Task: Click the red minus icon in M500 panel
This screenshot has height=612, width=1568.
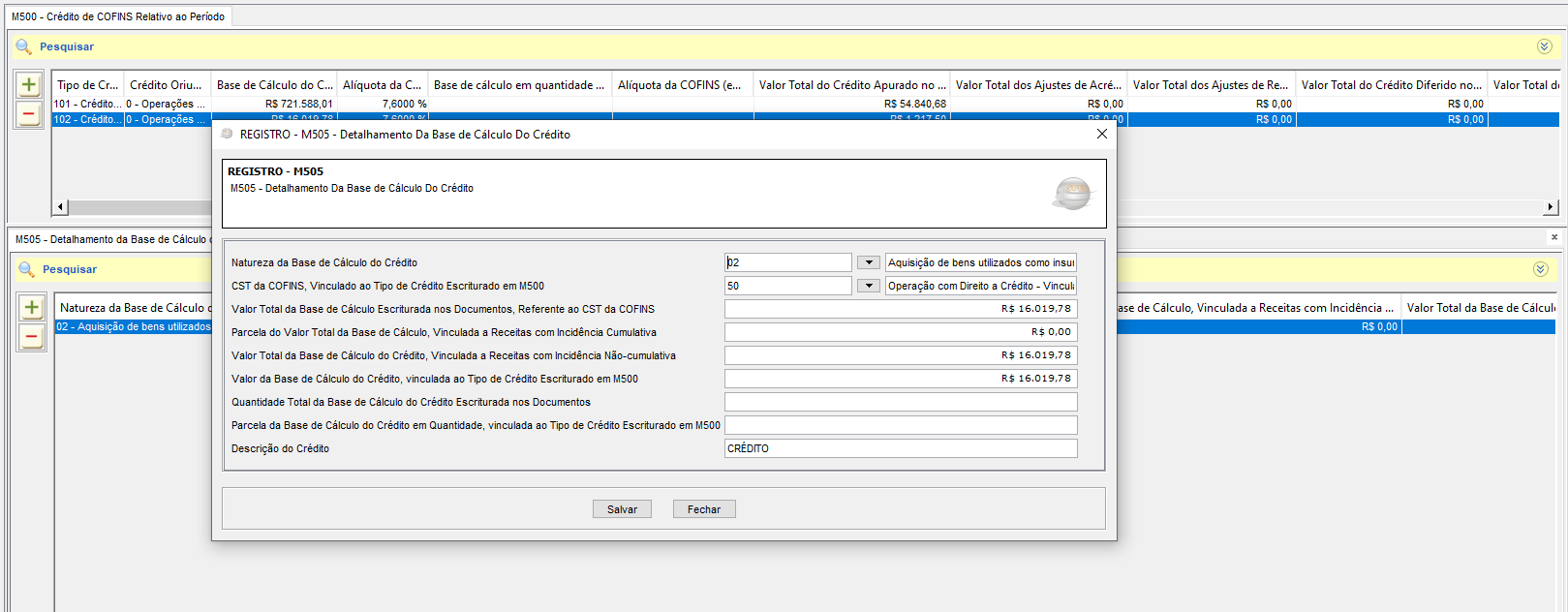Action: [x=29, y=114]
